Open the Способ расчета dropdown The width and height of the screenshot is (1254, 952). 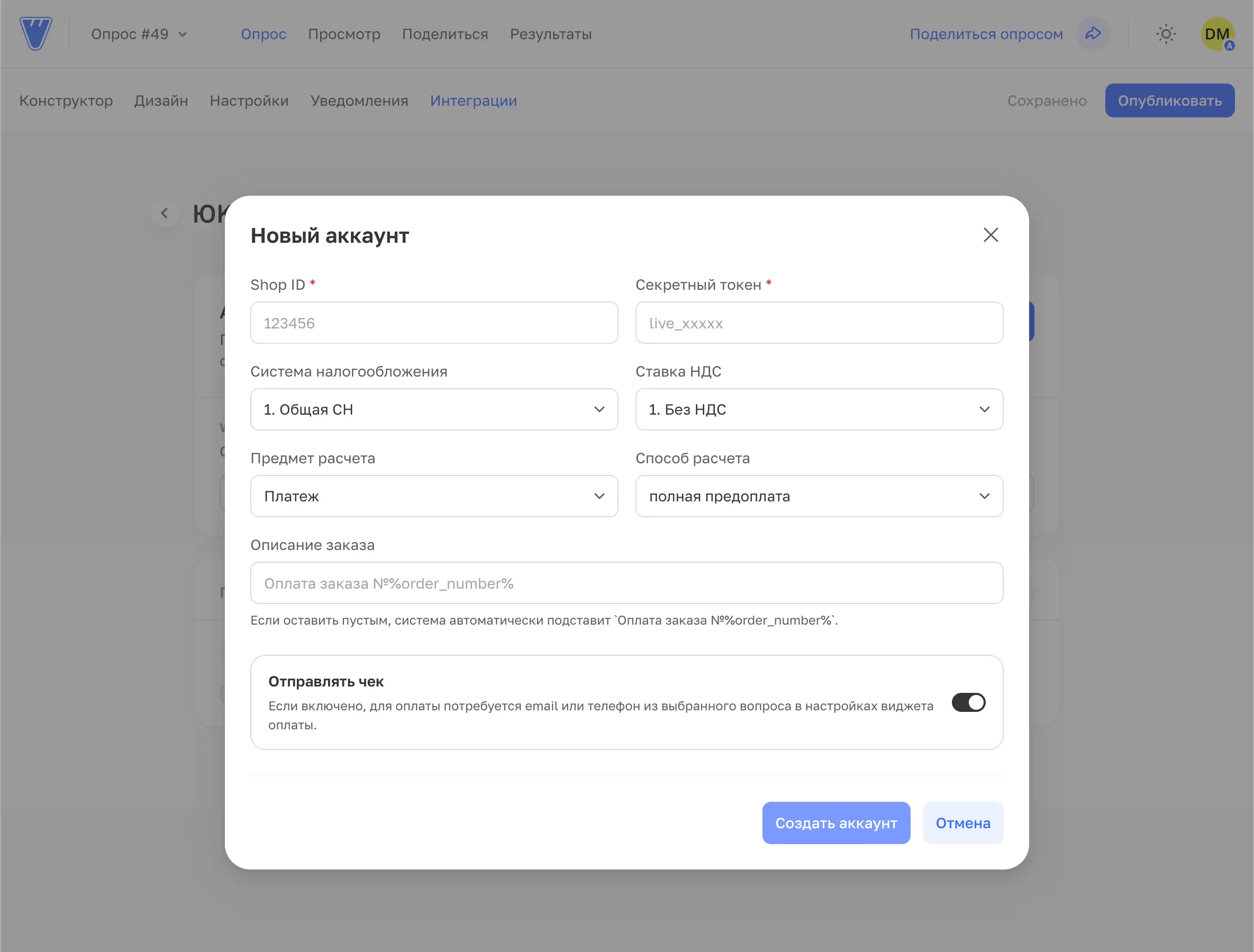point(819,497)
